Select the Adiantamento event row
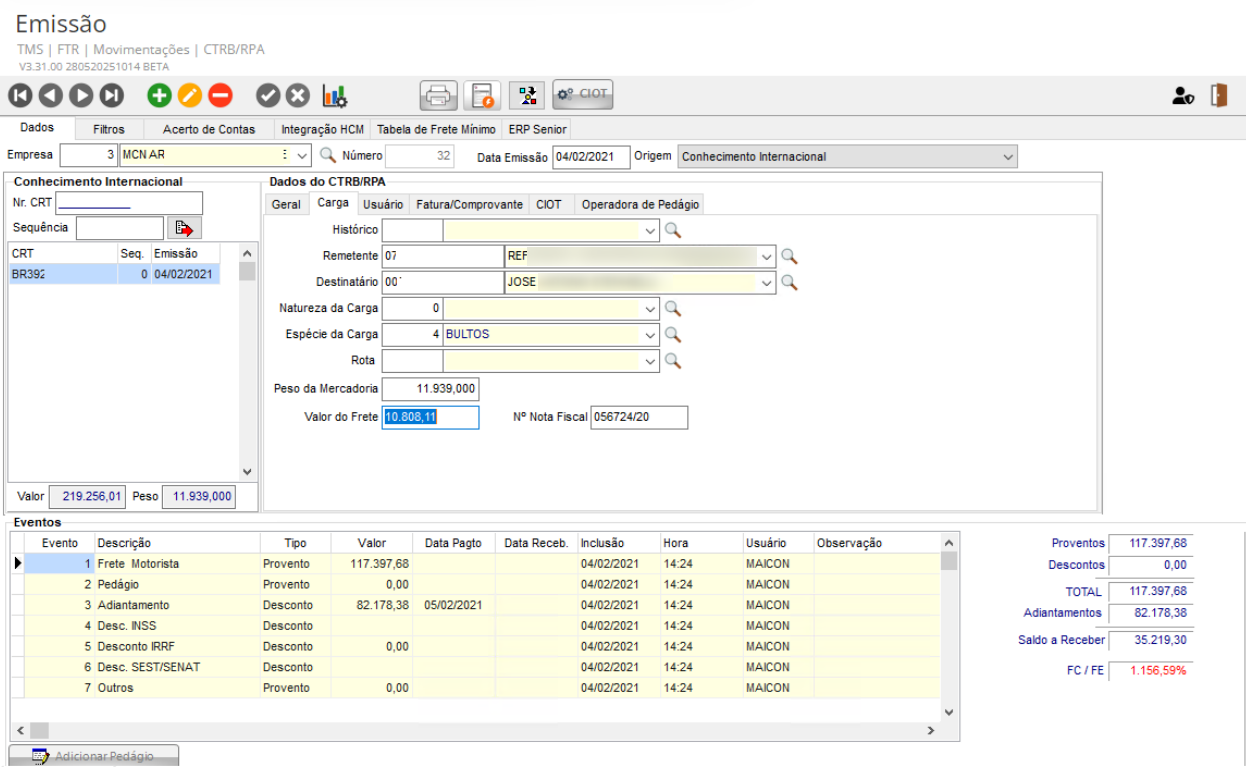This screenshot has width=1246, height=767. point(133,605)
